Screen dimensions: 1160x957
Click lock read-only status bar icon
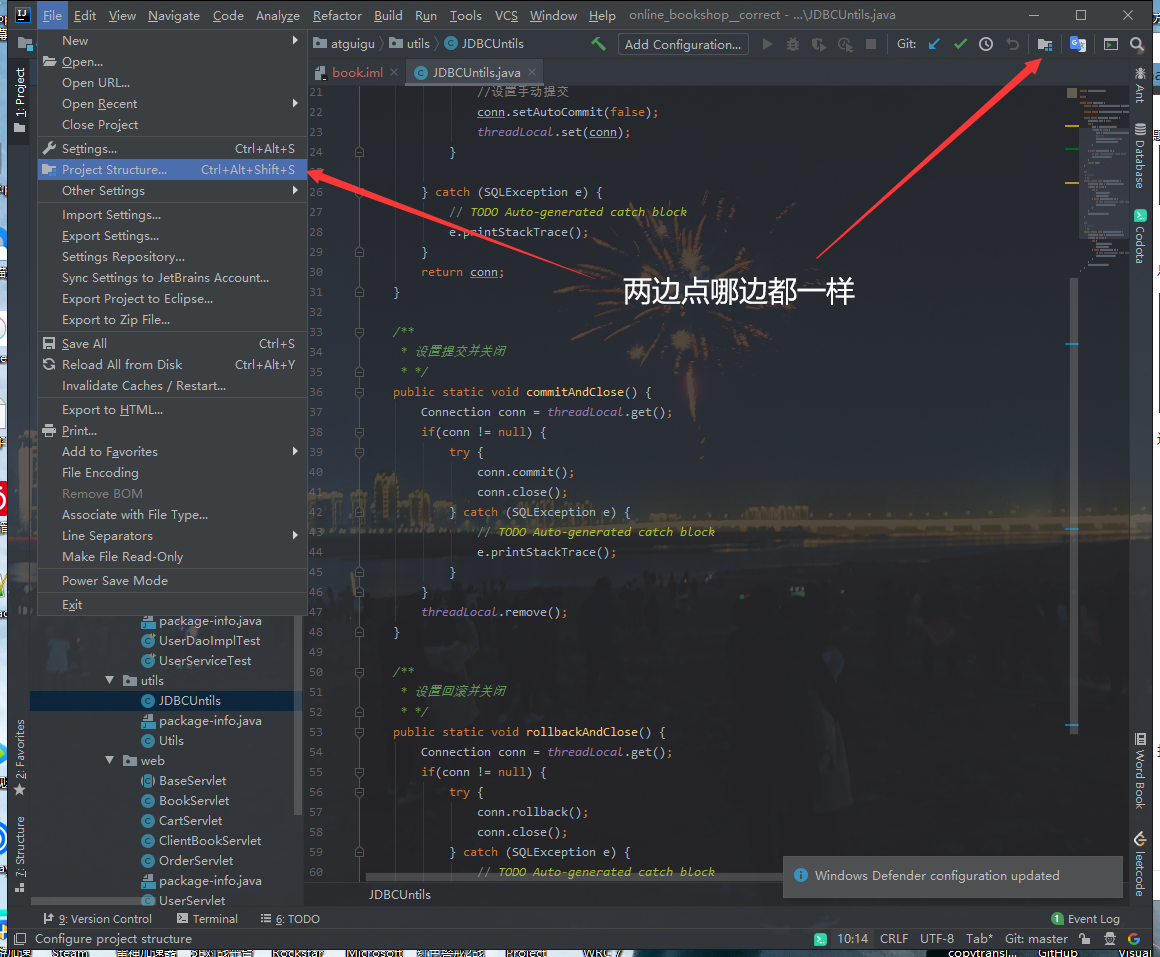(x=1085, y=939)
